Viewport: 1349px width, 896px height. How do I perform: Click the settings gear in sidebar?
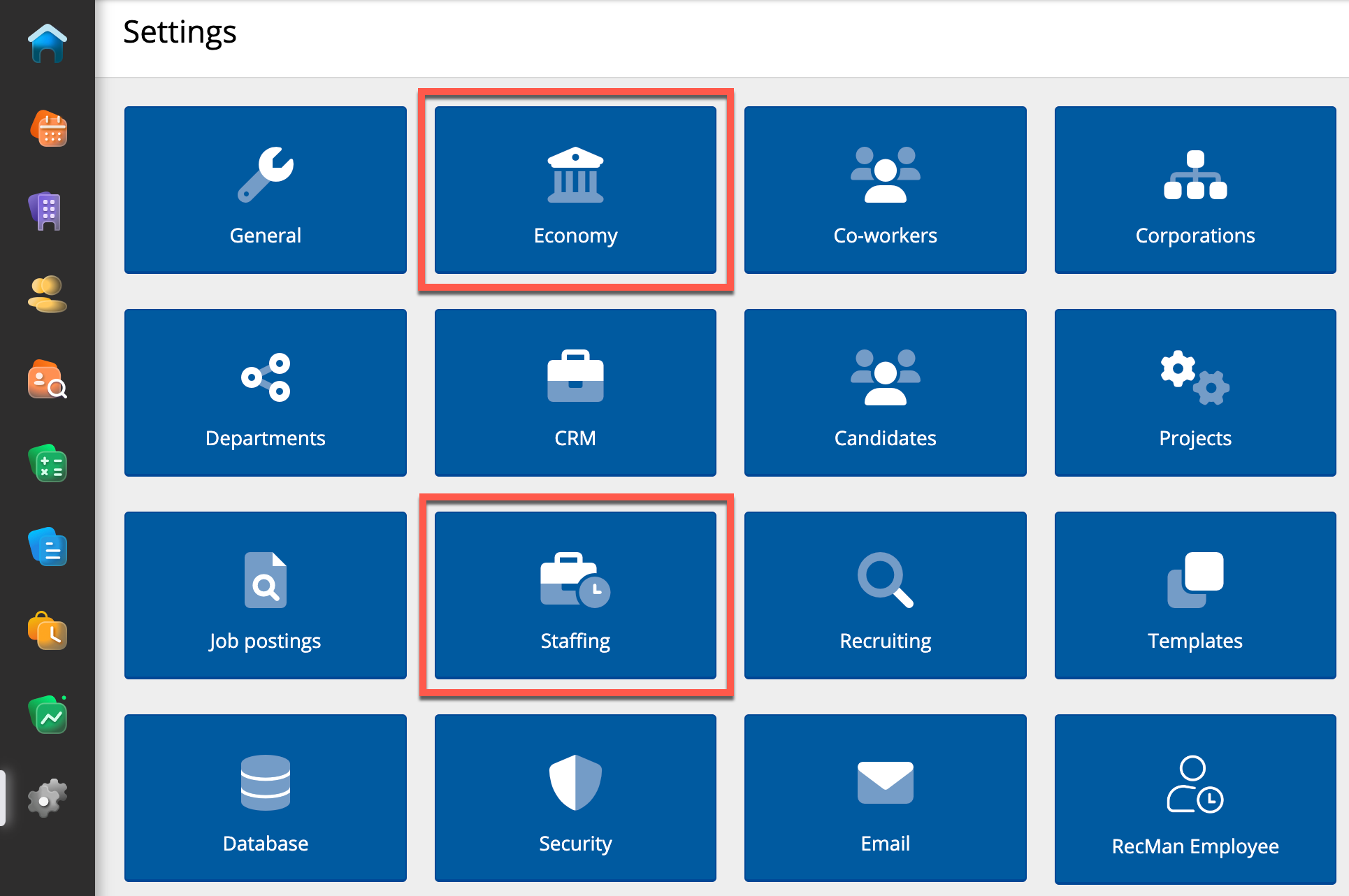pos(48,797)
